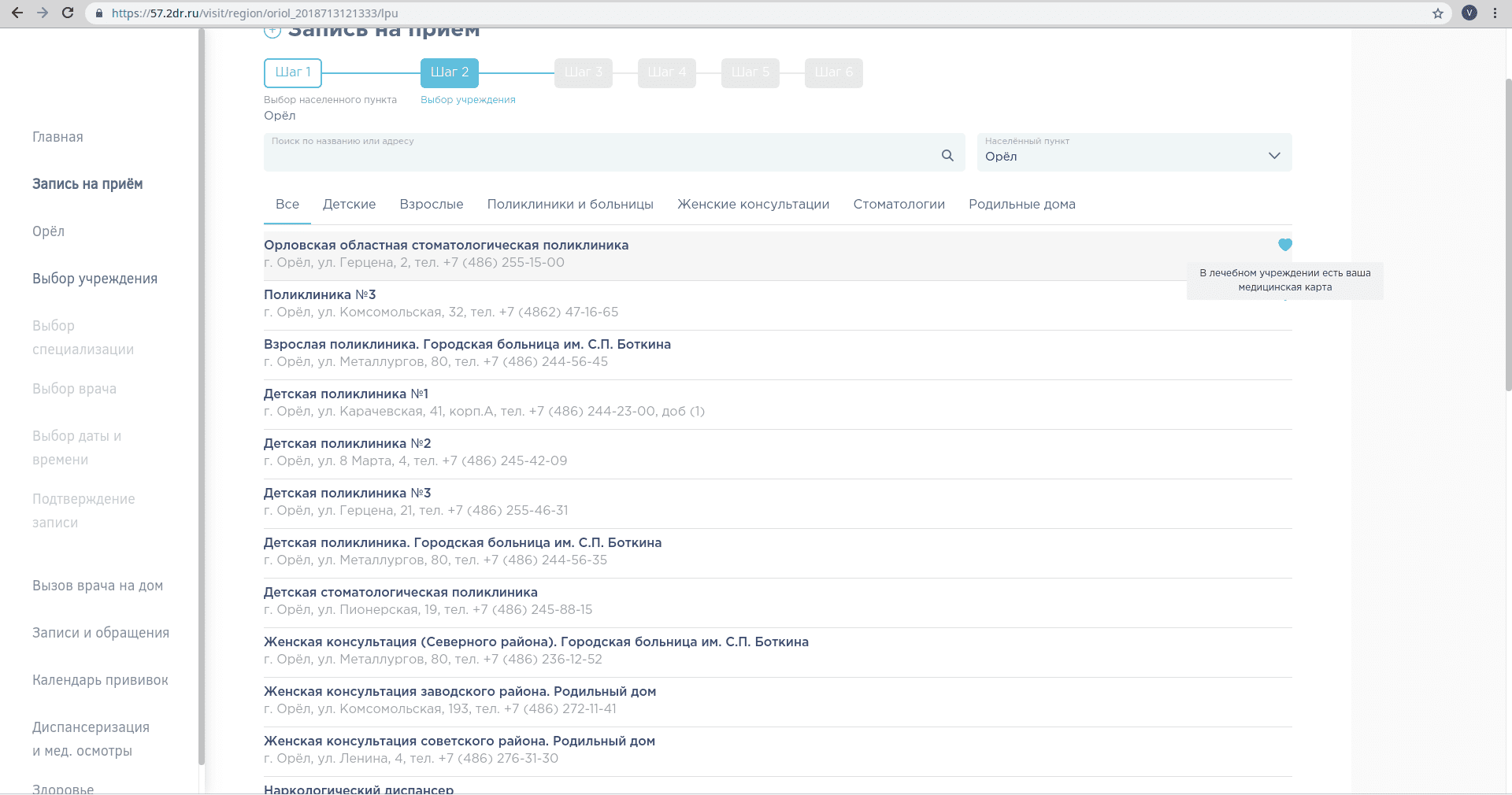
Task: Select Поликлиника №3 from the list
Action: tap(320, 295)
